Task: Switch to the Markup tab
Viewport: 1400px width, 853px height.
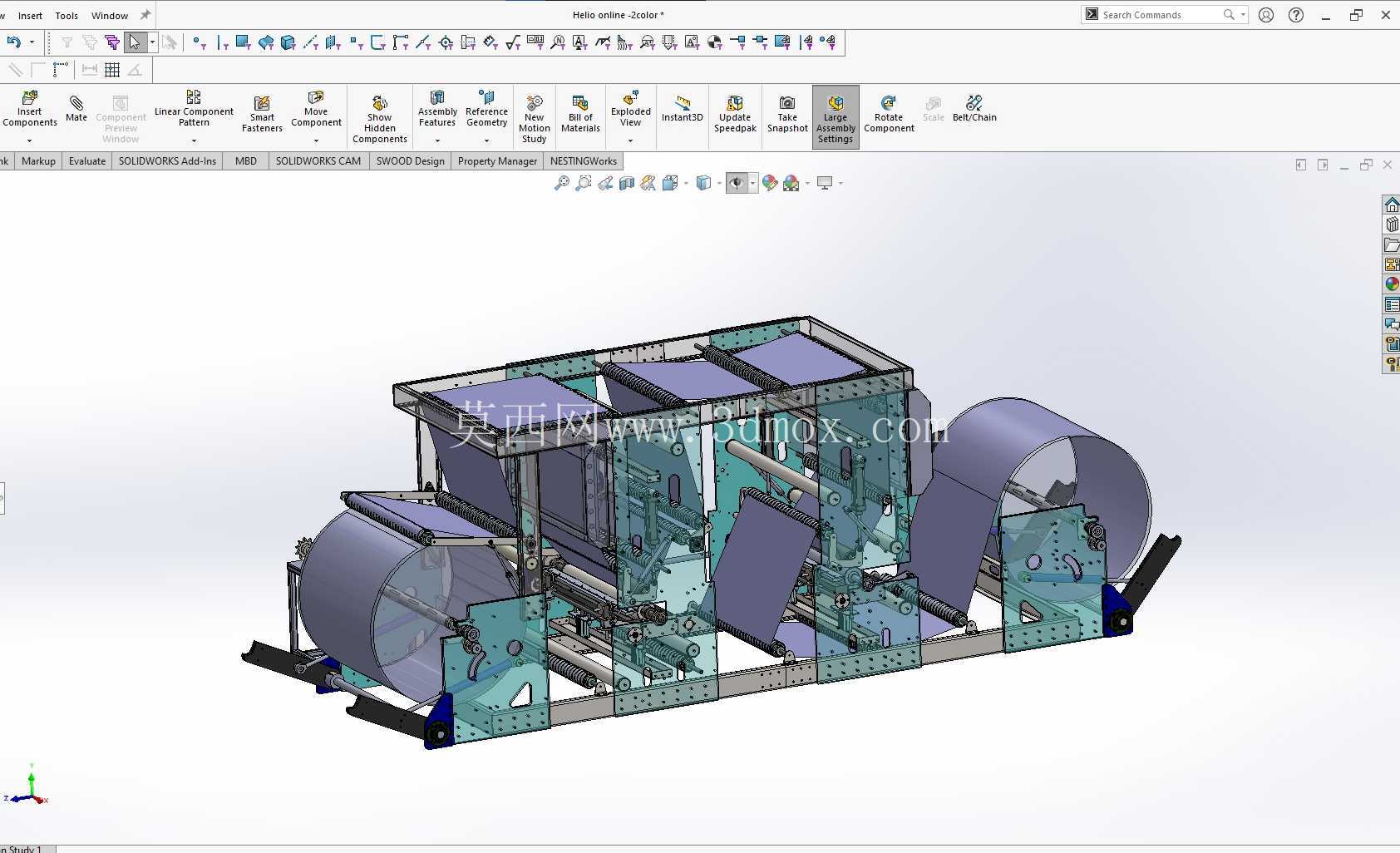Action: 38,161
